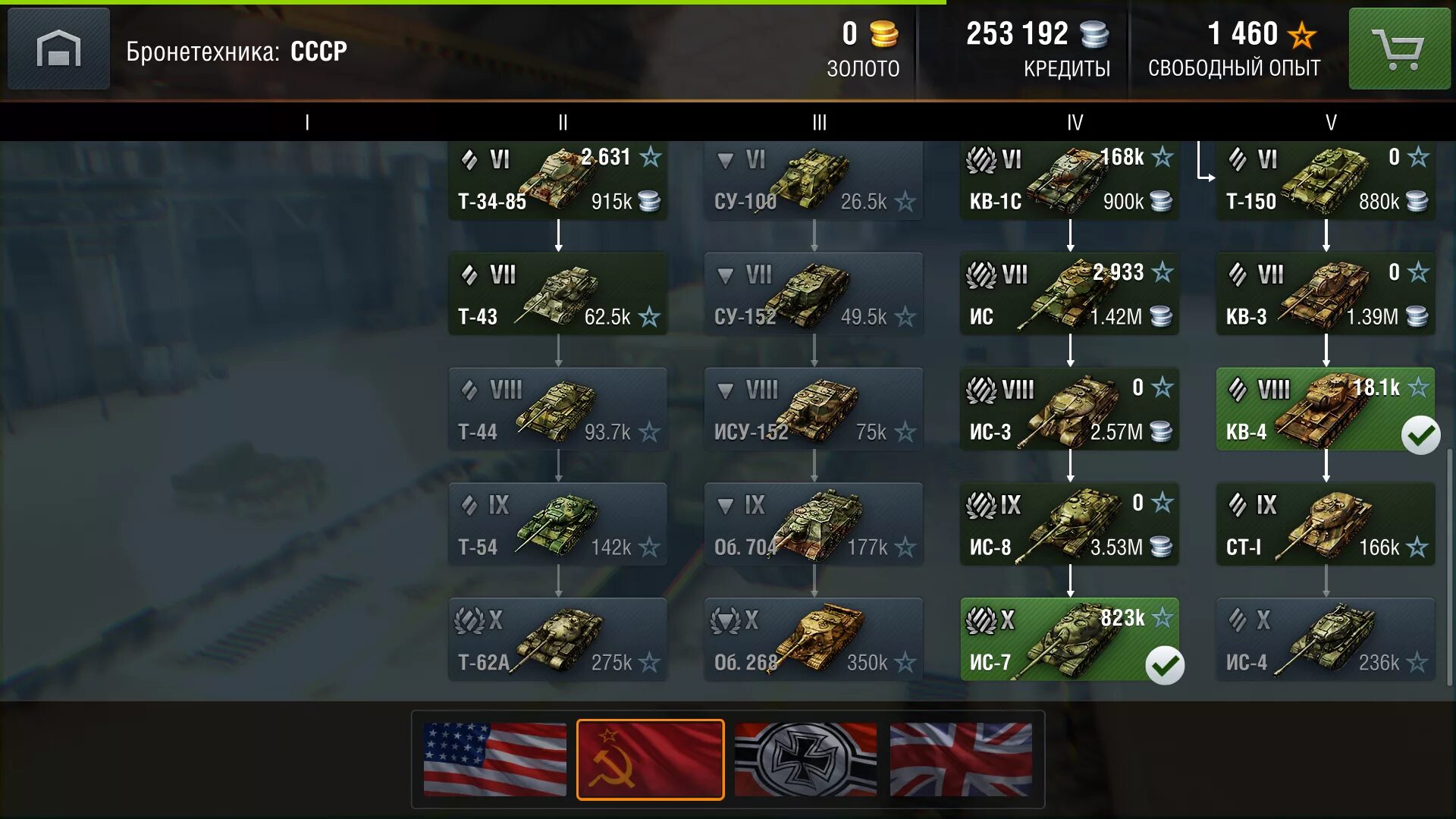Select the British flag nation
1456x819 pixels.
(x=961, y=760)
